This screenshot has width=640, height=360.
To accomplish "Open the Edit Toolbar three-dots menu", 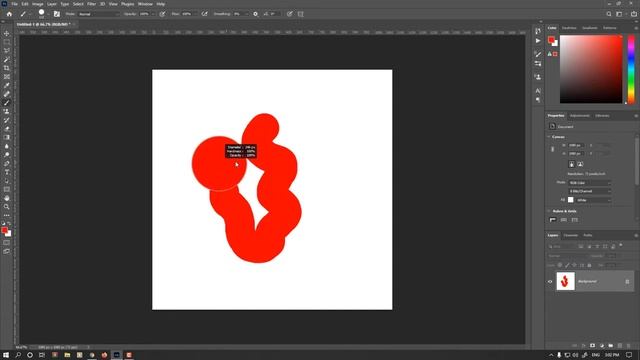I will pyautogui.click(x=7, y=215).
